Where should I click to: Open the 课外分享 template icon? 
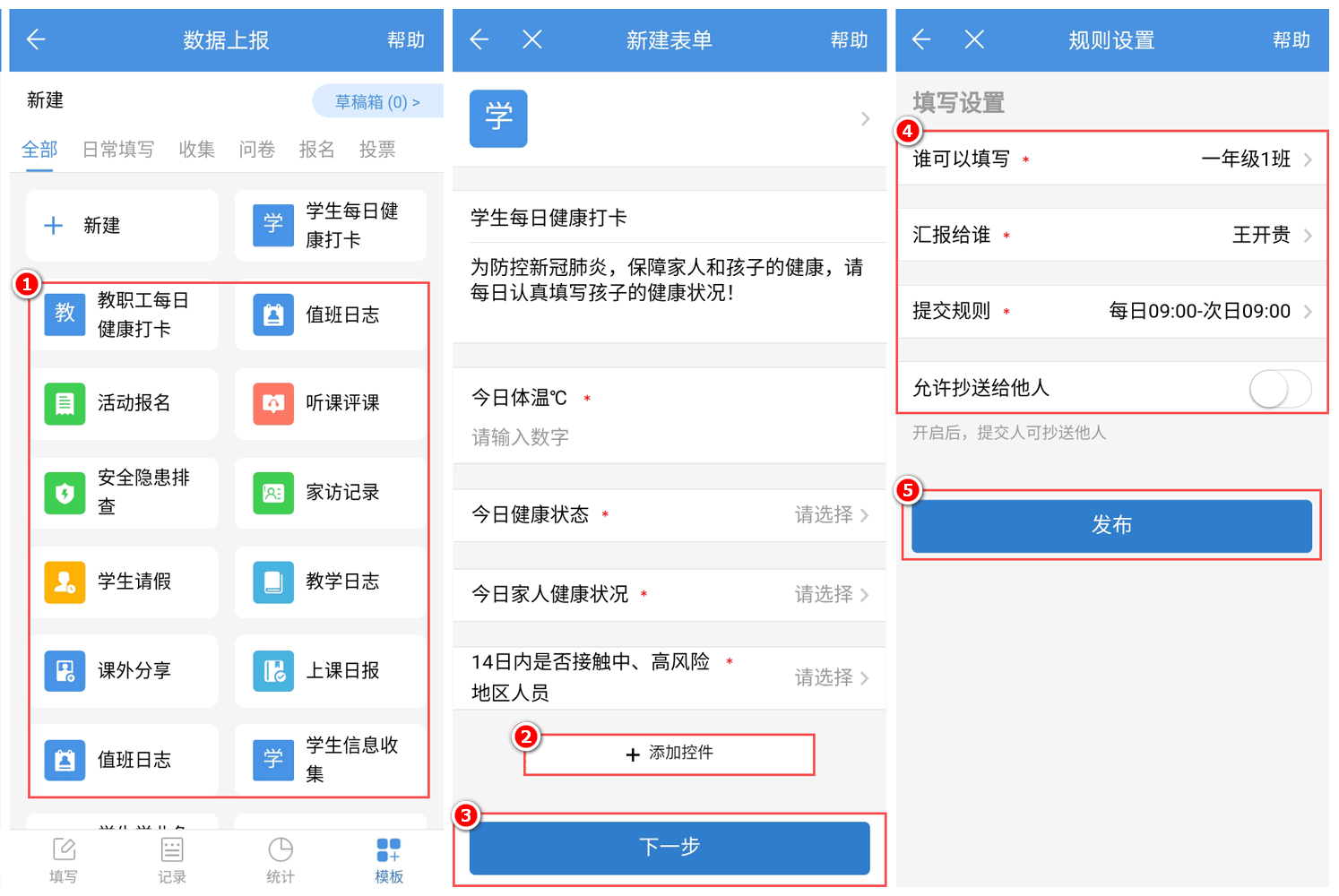(x=65, y=670)
